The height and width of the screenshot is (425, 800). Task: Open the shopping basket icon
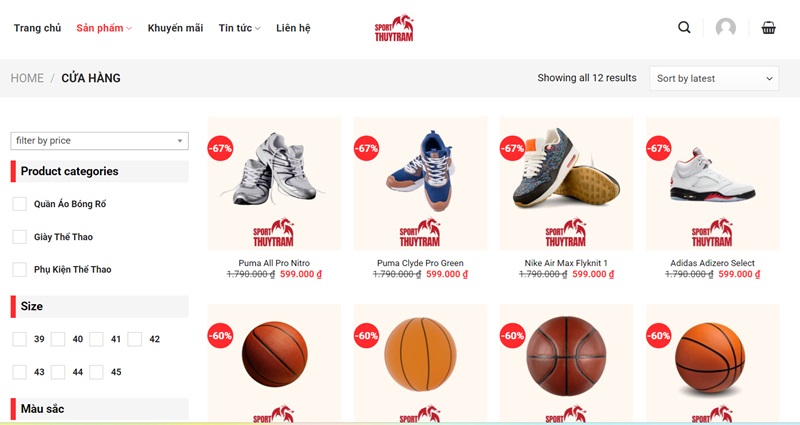pyautogui.click(x=768, y=28)
